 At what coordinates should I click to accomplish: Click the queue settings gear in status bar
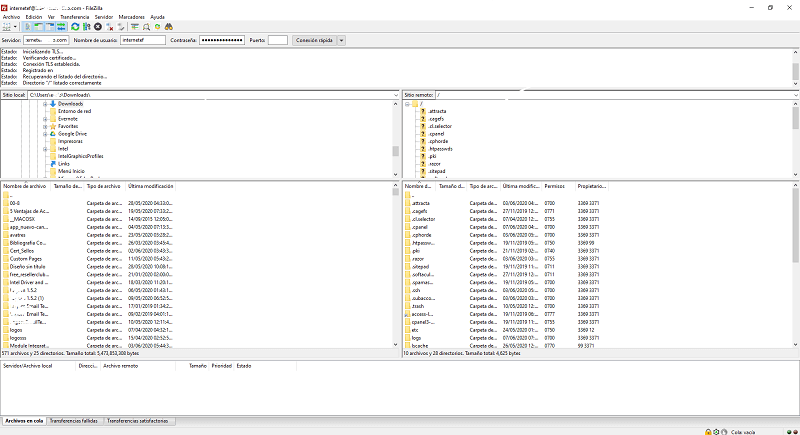click(716, 432)
